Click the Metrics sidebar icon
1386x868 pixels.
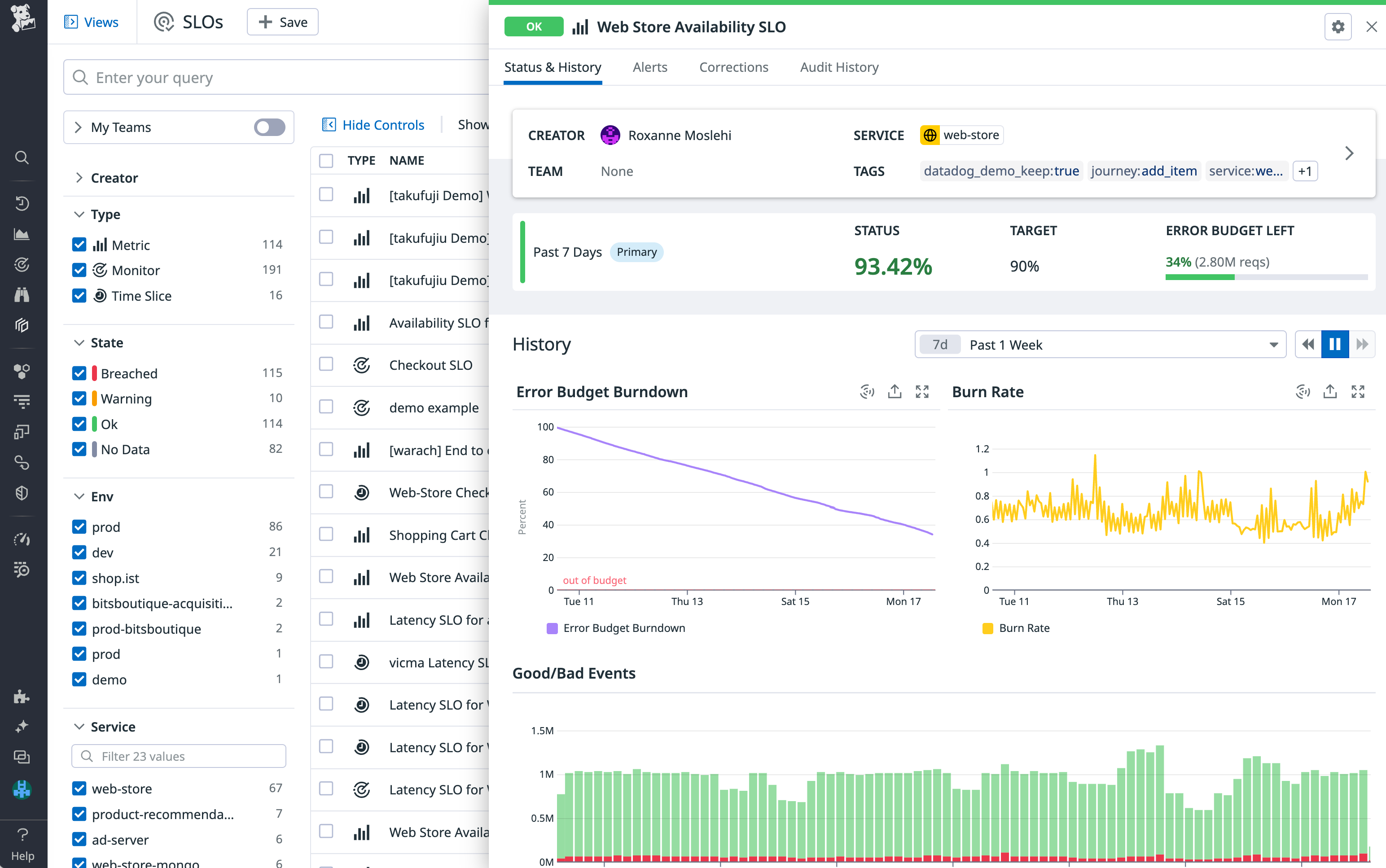(22, 234)
